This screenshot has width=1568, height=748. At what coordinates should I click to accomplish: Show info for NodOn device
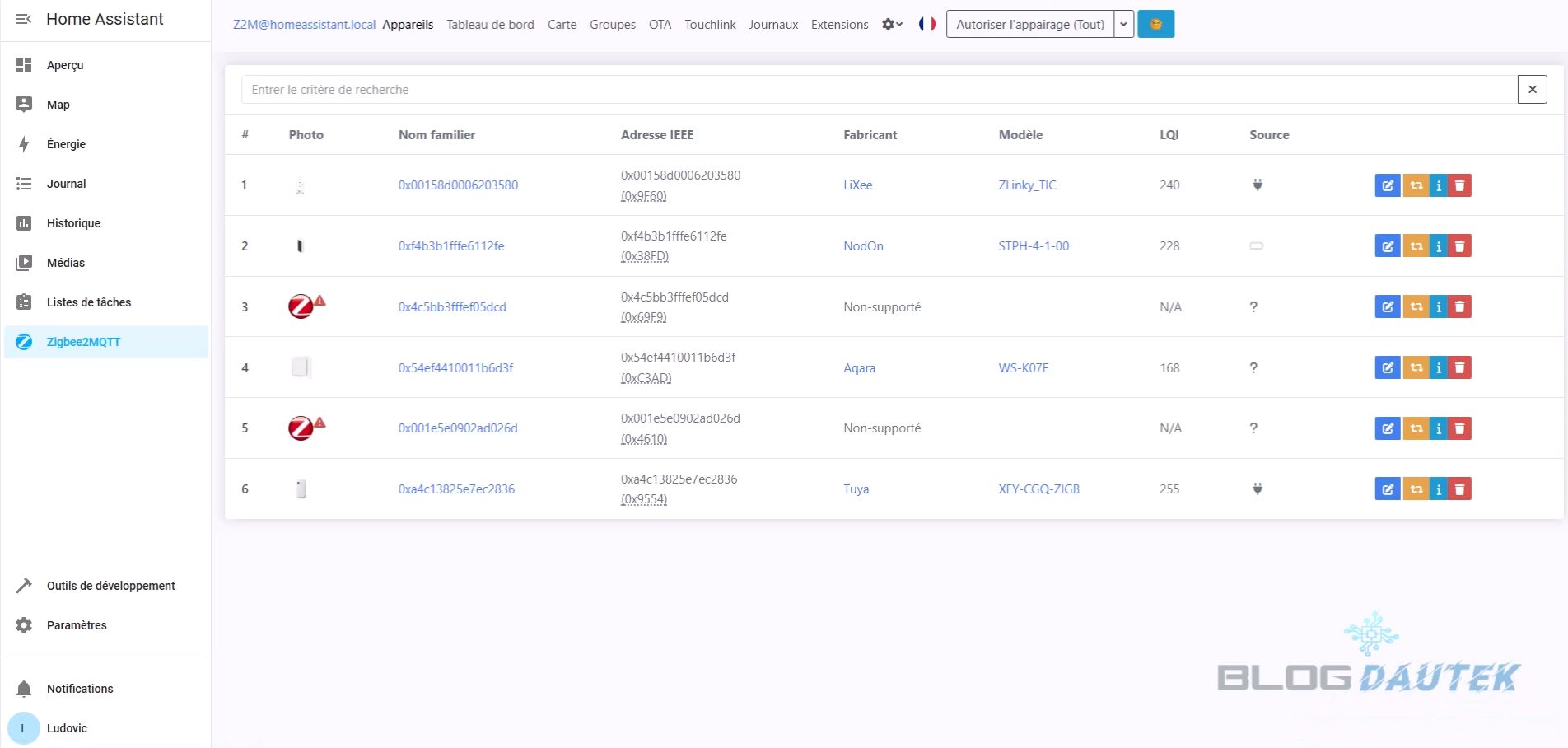coord(1439,246)
